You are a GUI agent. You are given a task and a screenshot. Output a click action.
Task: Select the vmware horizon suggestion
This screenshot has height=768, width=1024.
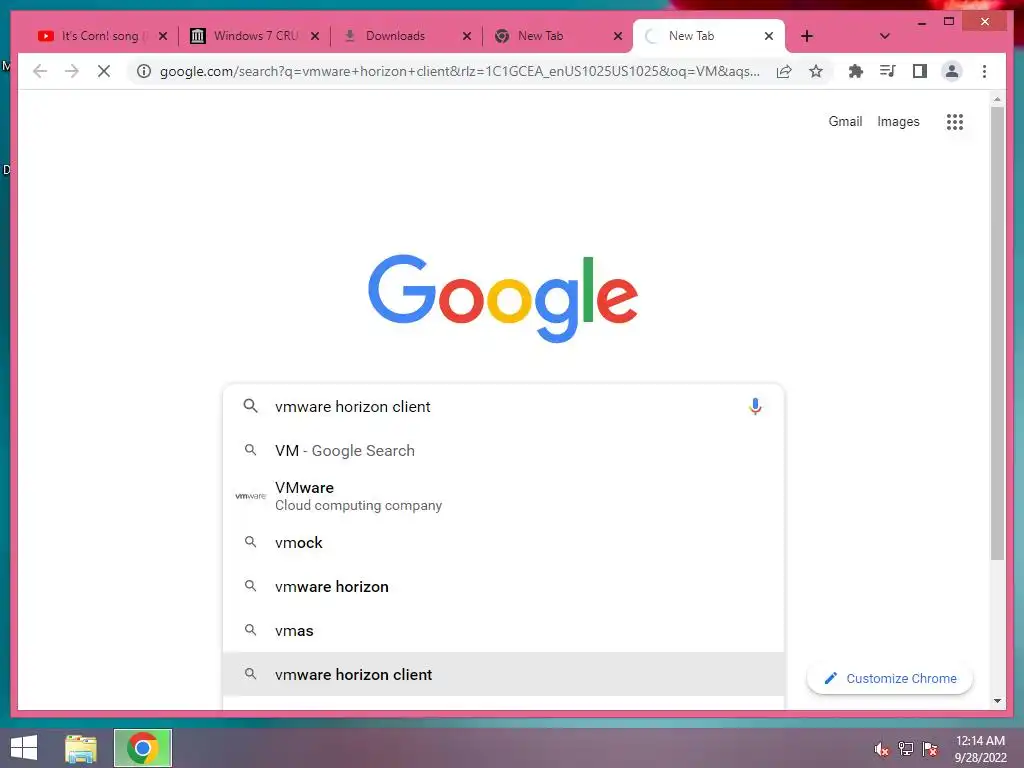click(503, 586)
